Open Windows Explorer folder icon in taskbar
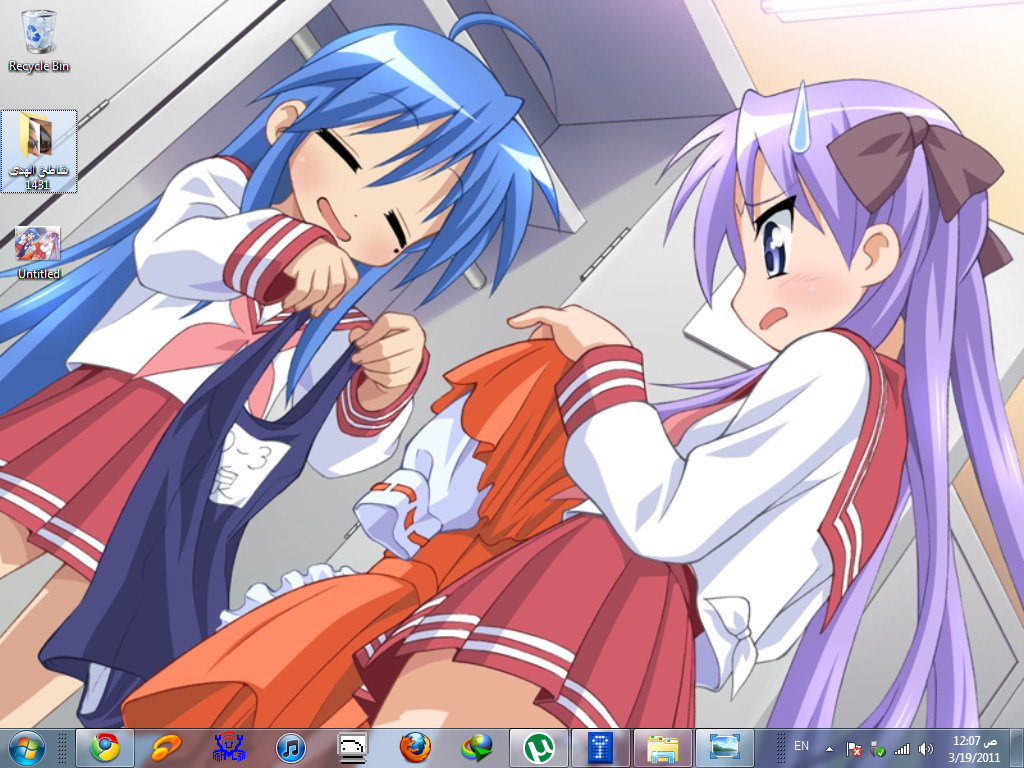 [x=662, y=747]
